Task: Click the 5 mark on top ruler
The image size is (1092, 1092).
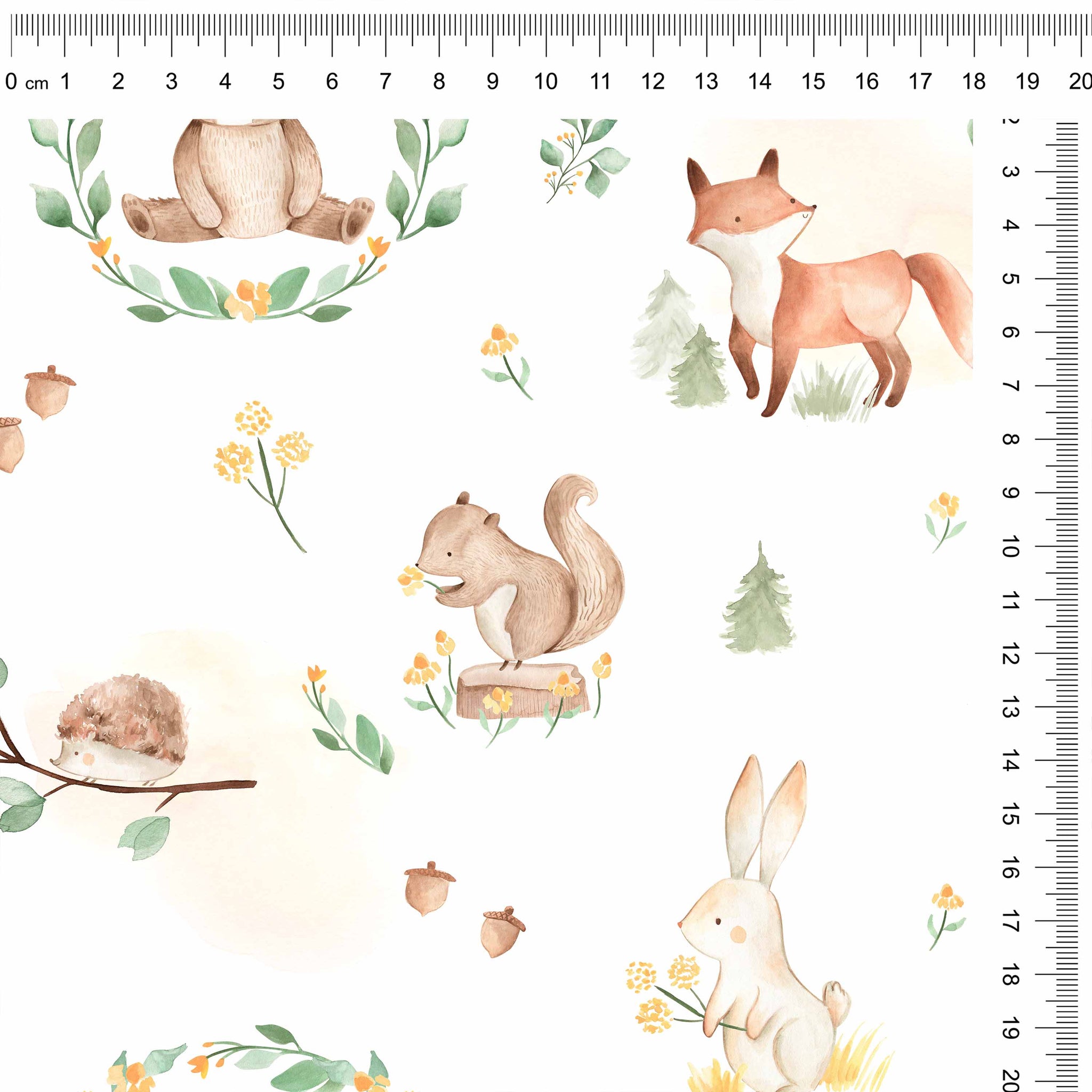Action: click(x=278, y=82)
